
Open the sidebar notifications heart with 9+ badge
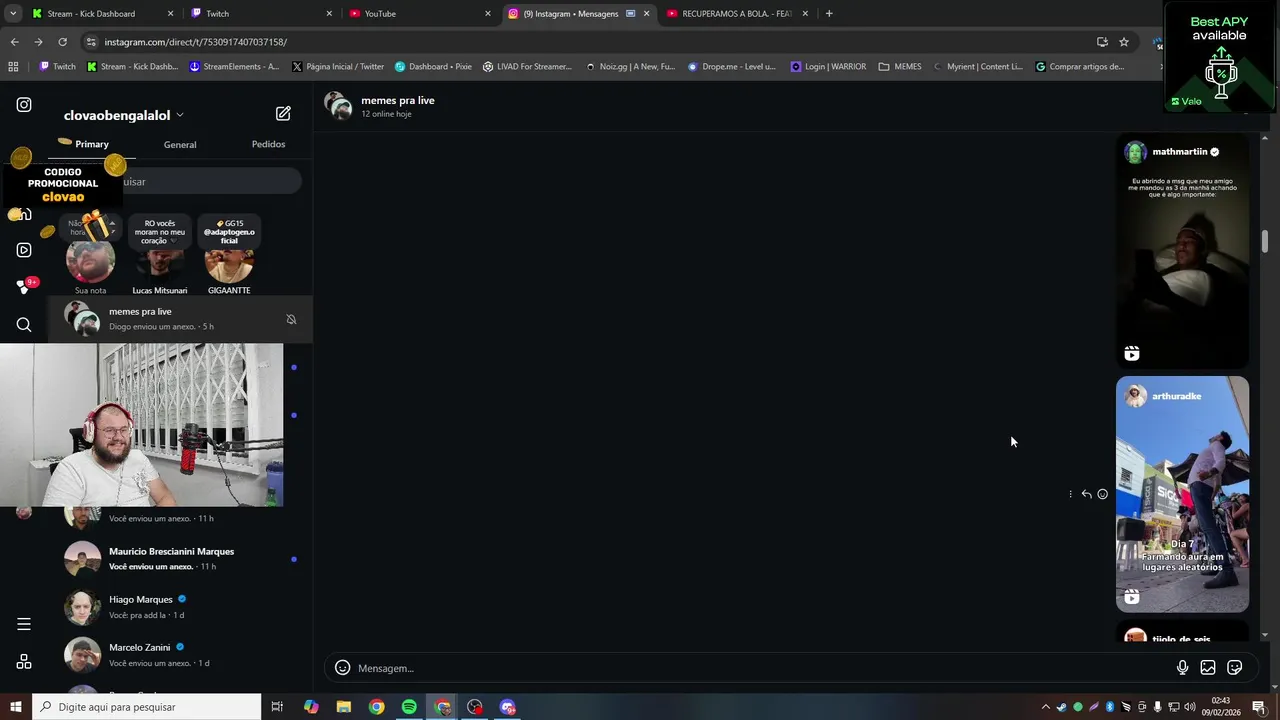24,287
